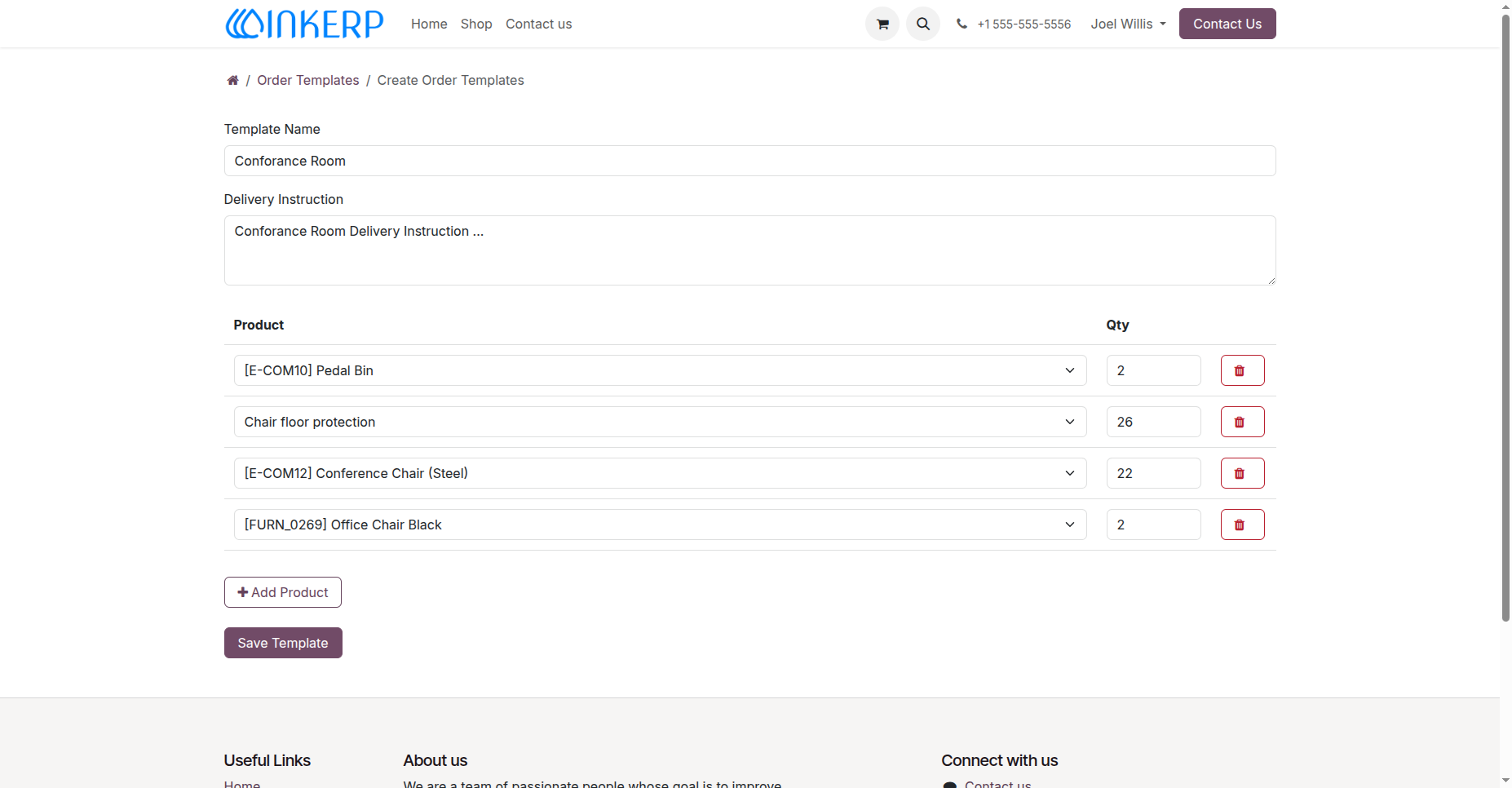Open the Shop menu item

476,24
